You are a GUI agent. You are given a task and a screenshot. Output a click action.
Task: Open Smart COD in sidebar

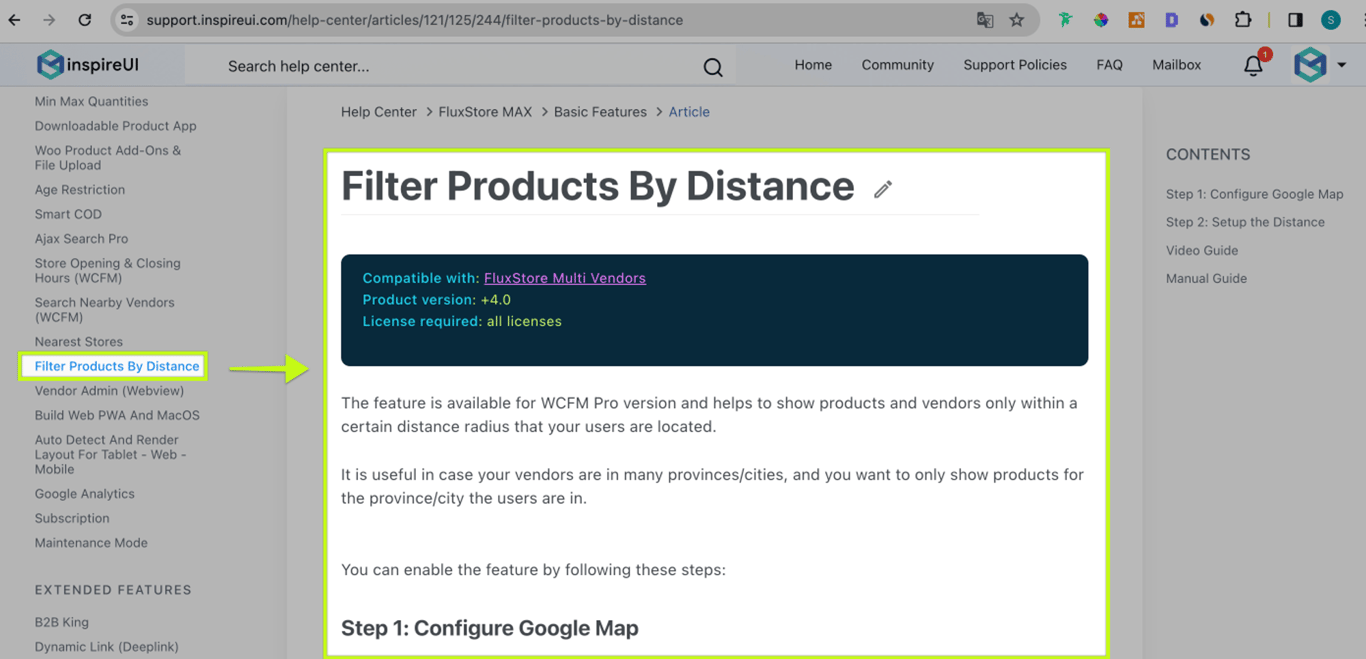(68, 214)
